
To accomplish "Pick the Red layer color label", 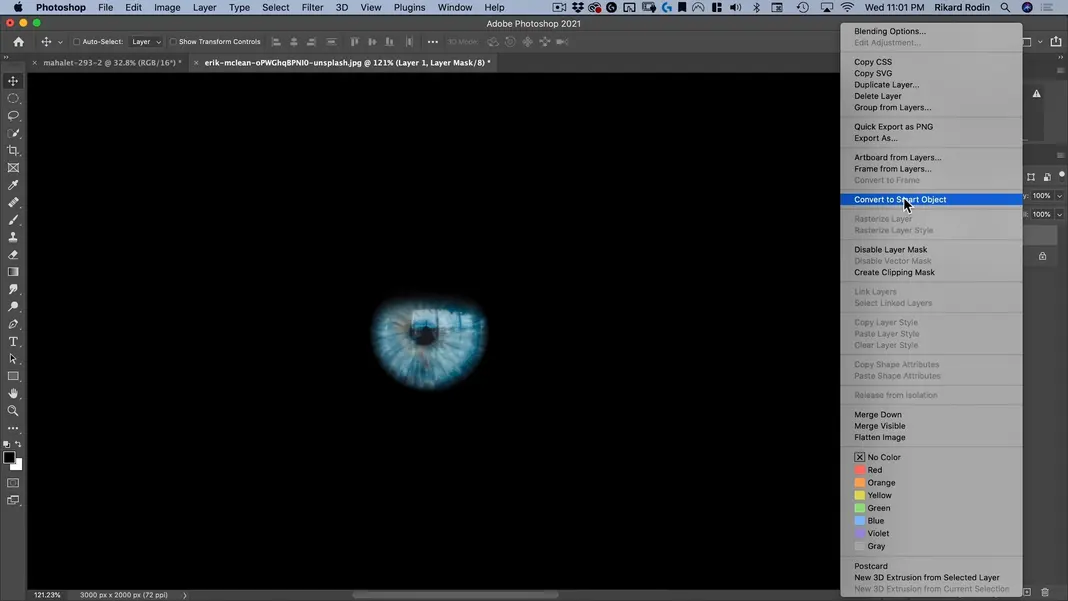I will click(x=868, y=470).
